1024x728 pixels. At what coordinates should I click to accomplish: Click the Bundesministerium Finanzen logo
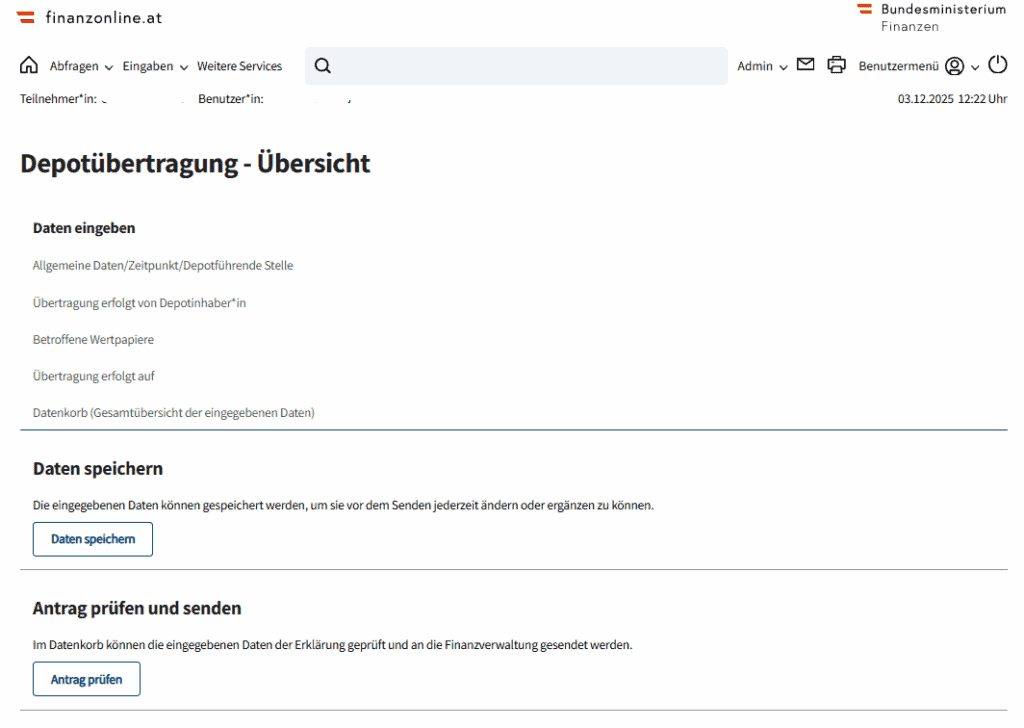point(930,17)
